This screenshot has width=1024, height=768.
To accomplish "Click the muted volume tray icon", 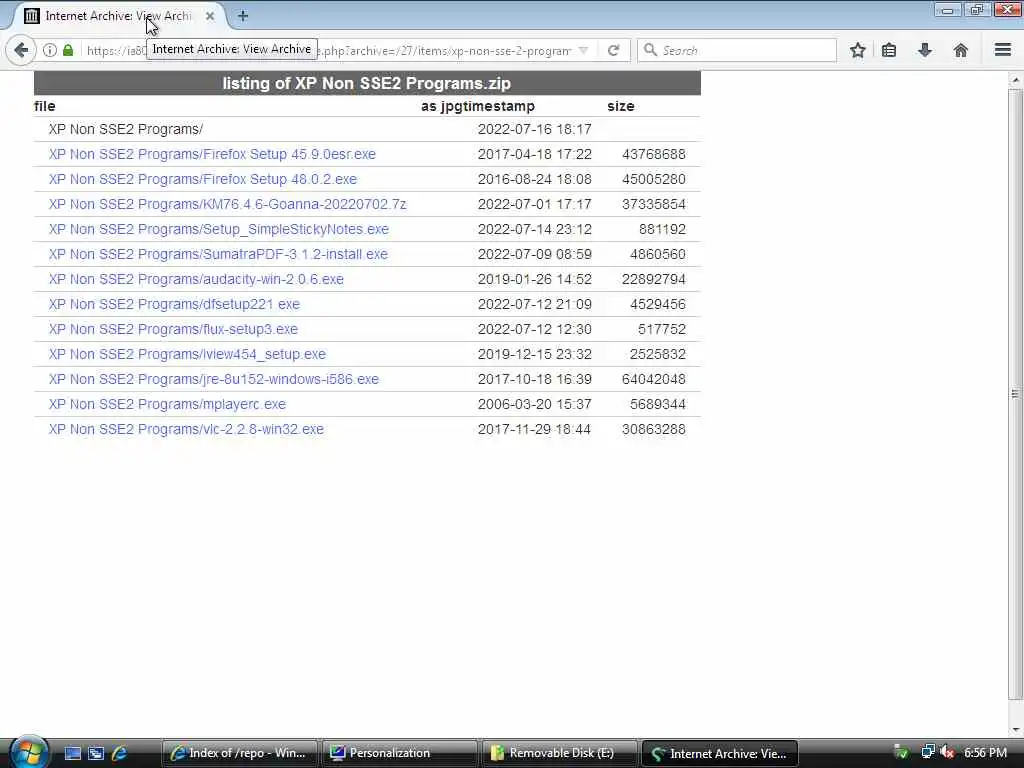I will point(947,752).
